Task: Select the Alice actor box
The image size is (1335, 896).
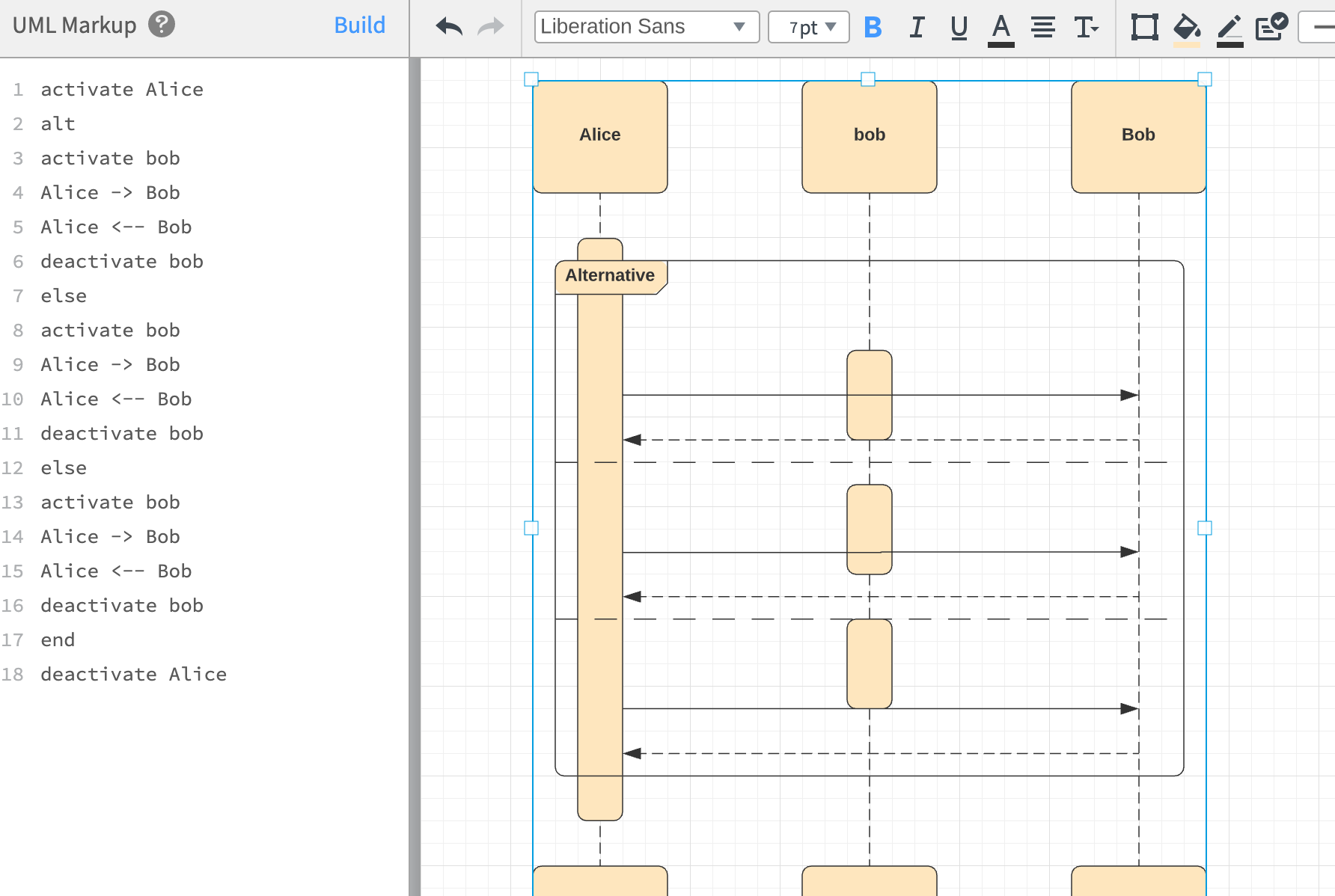Action: (600, 136)
